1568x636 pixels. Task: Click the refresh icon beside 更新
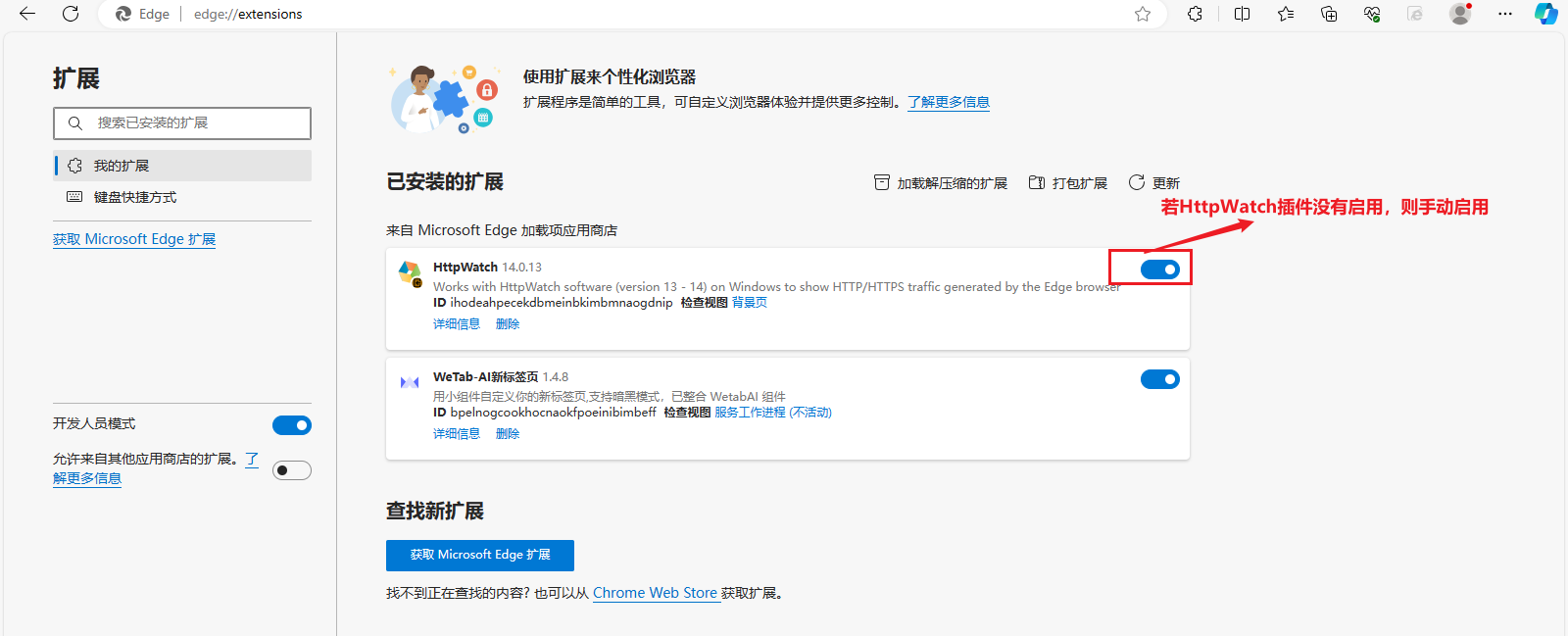(1137, 182)
